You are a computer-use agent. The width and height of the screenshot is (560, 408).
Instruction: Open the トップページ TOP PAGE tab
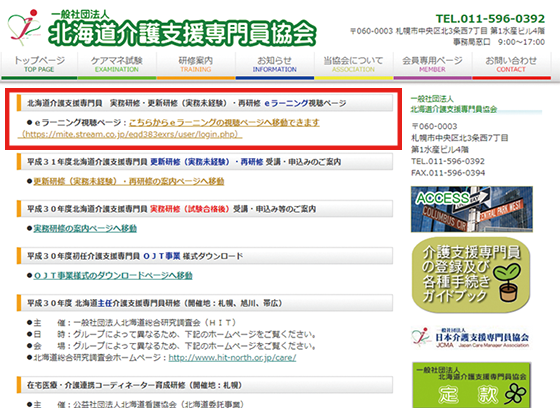tap(39, 65)
